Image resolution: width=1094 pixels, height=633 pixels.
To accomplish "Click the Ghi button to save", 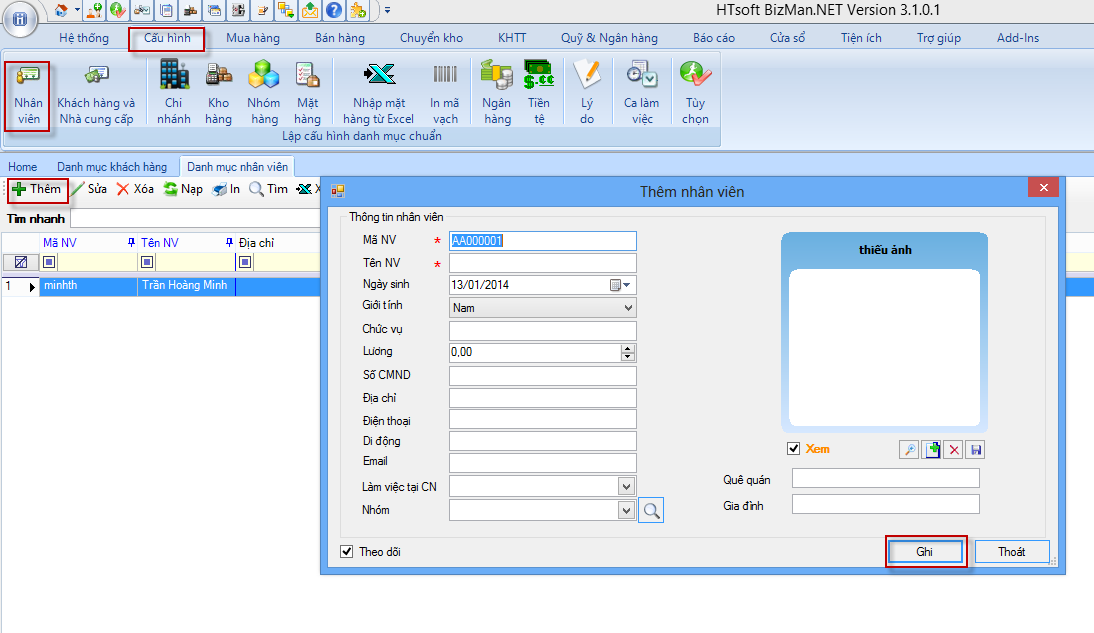I will (925, 551).
